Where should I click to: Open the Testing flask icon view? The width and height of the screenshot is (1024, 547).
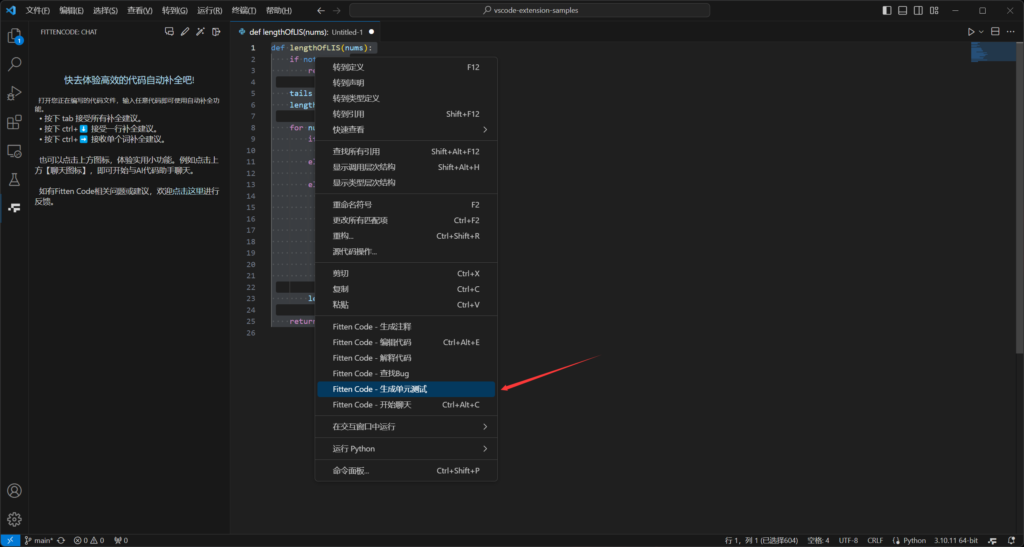click(15, 180)
